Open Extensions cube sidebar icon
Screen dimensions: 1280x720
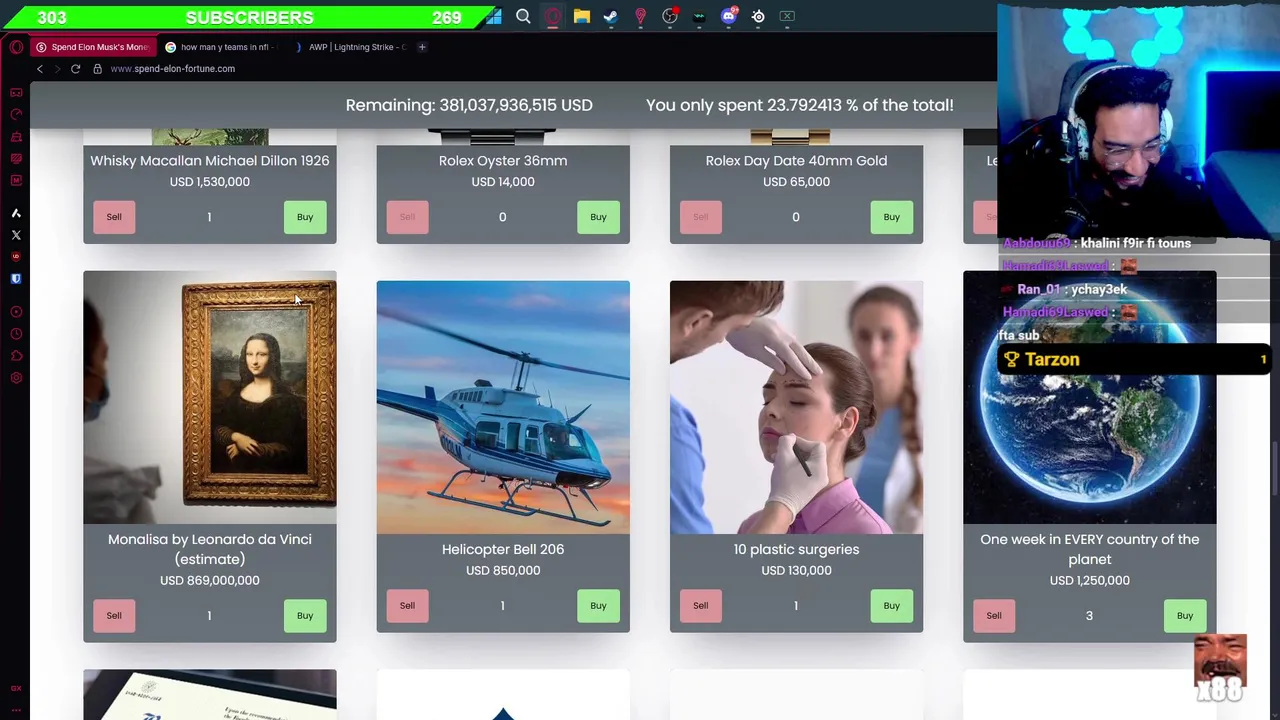click(16, 356)
